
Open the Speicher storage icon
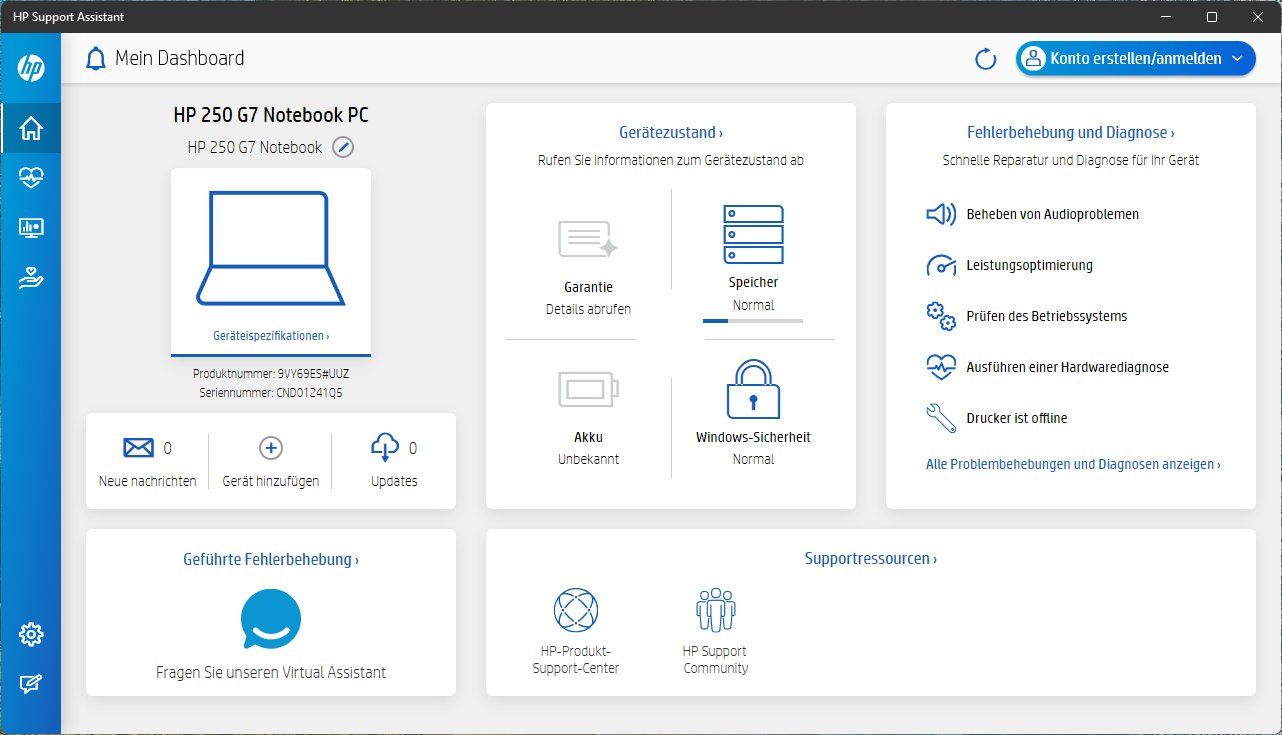coord(753,234)
